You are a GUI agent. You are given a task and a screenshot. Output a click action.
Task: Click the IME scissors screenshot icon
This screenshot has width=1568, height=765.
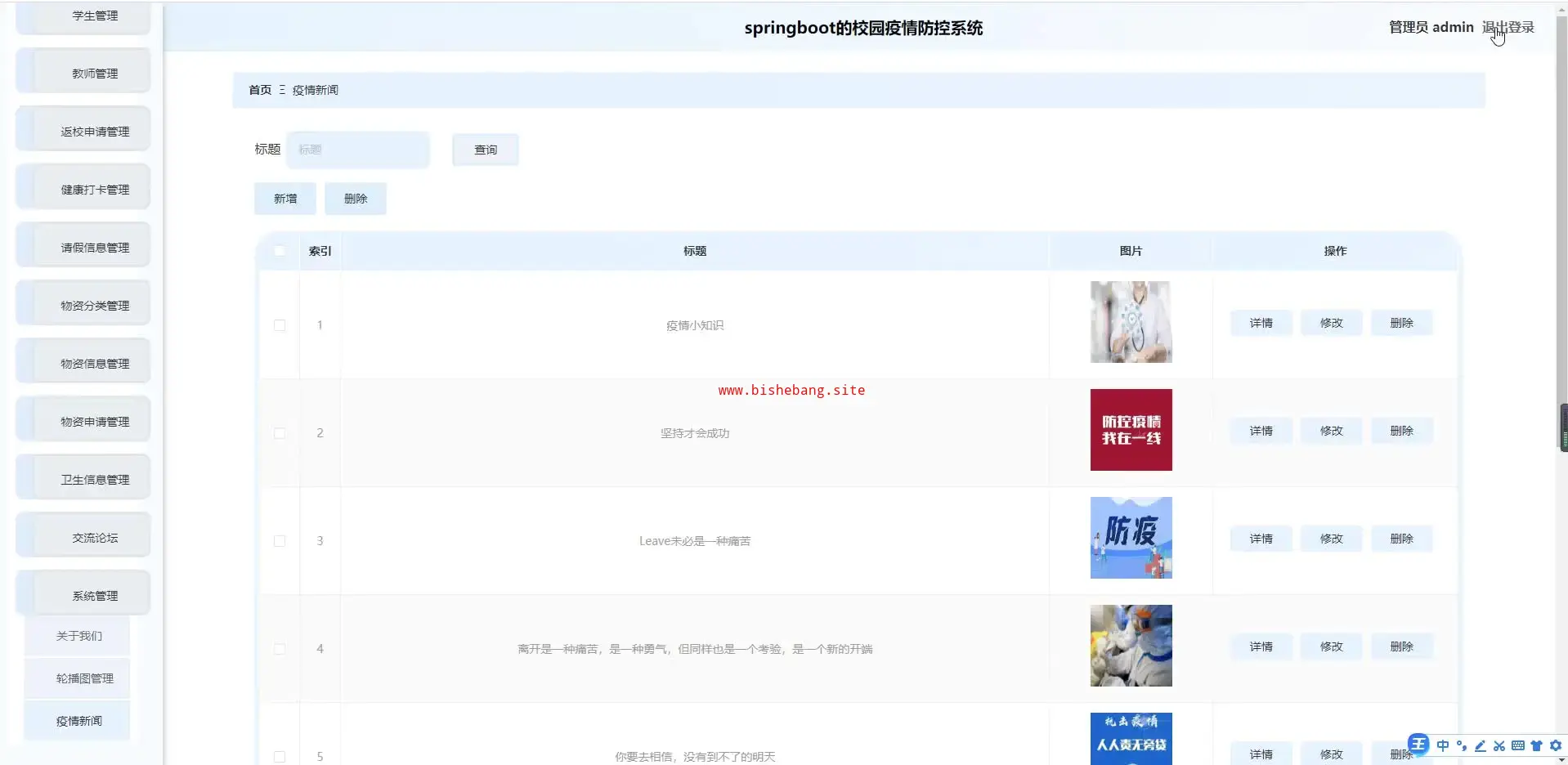pos(1499,745)
